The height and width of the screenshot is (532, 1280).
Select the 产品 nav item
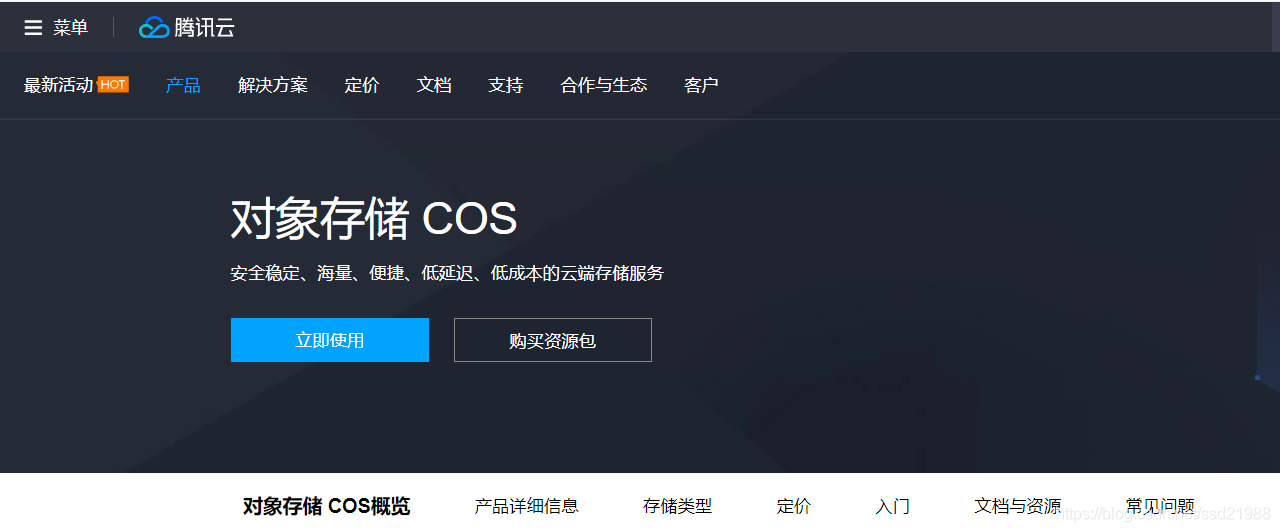183,85
